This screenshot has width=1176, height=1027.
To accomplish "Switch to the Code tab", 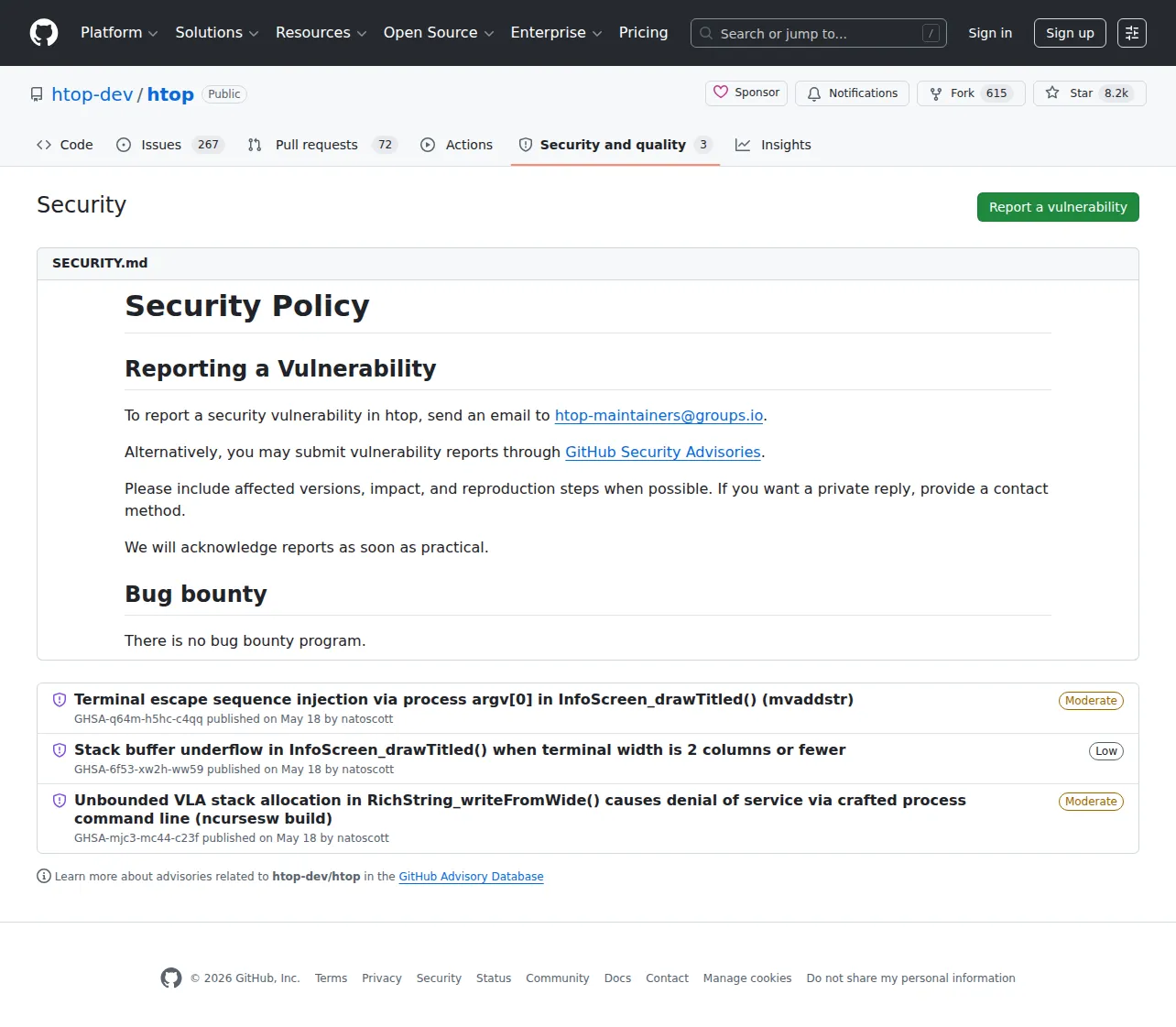I will click(x=65, y=145).
